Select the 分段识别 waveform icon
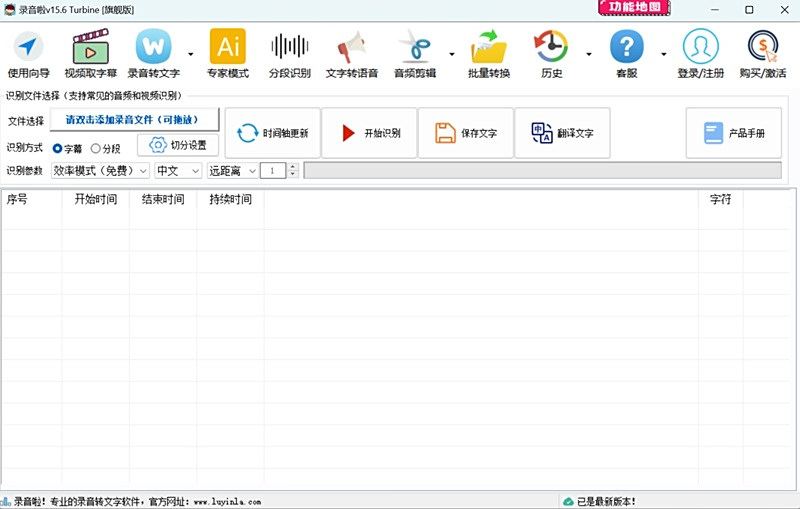 [x=289, y=54]
